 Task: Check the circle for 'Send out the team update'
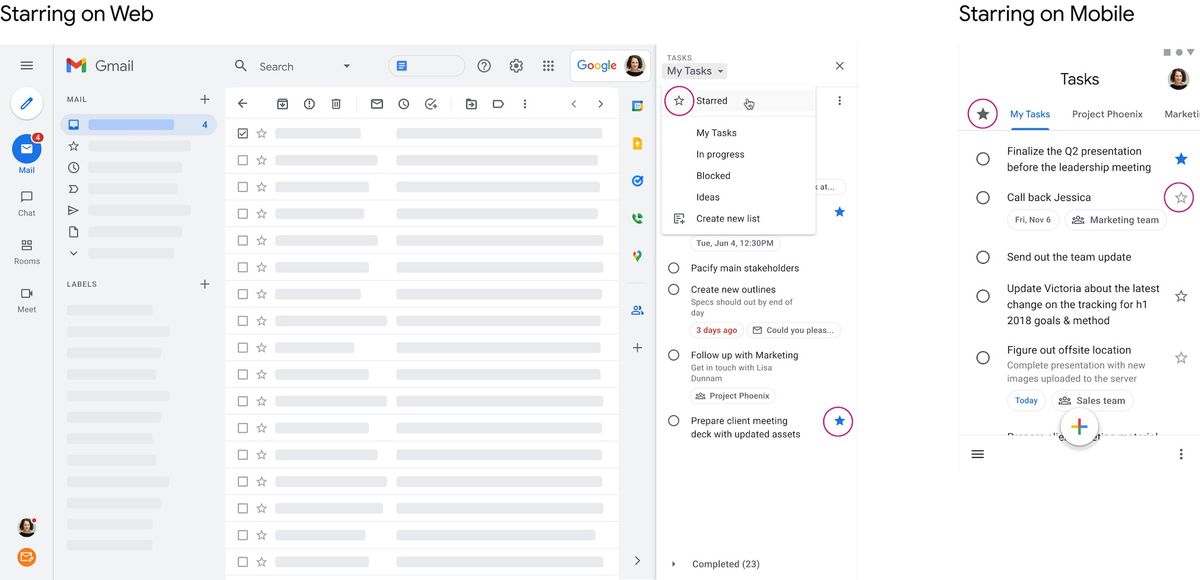983,257
